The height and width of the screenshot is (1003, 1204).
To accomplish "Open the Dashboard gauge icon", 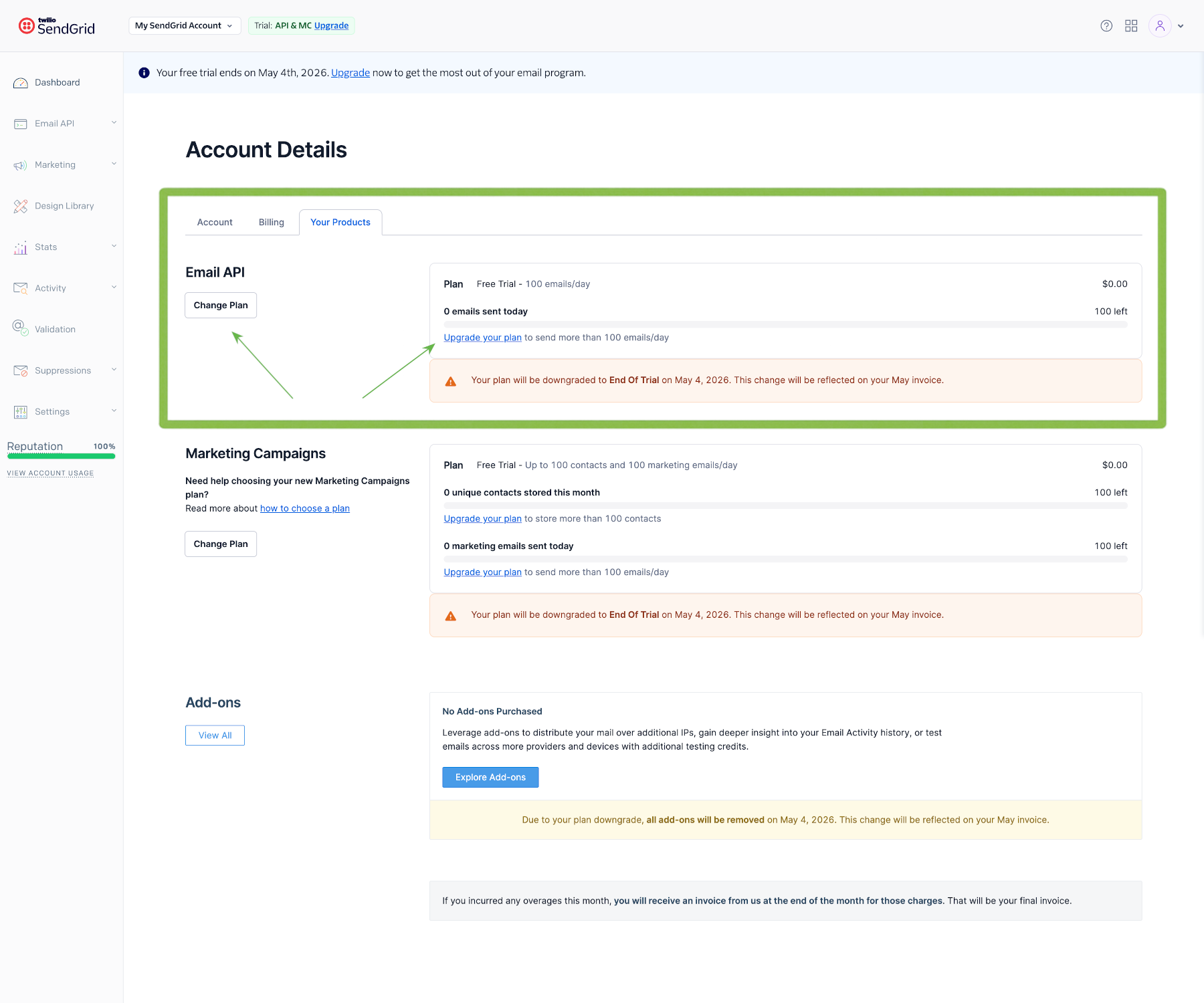I will click(21, 83).
